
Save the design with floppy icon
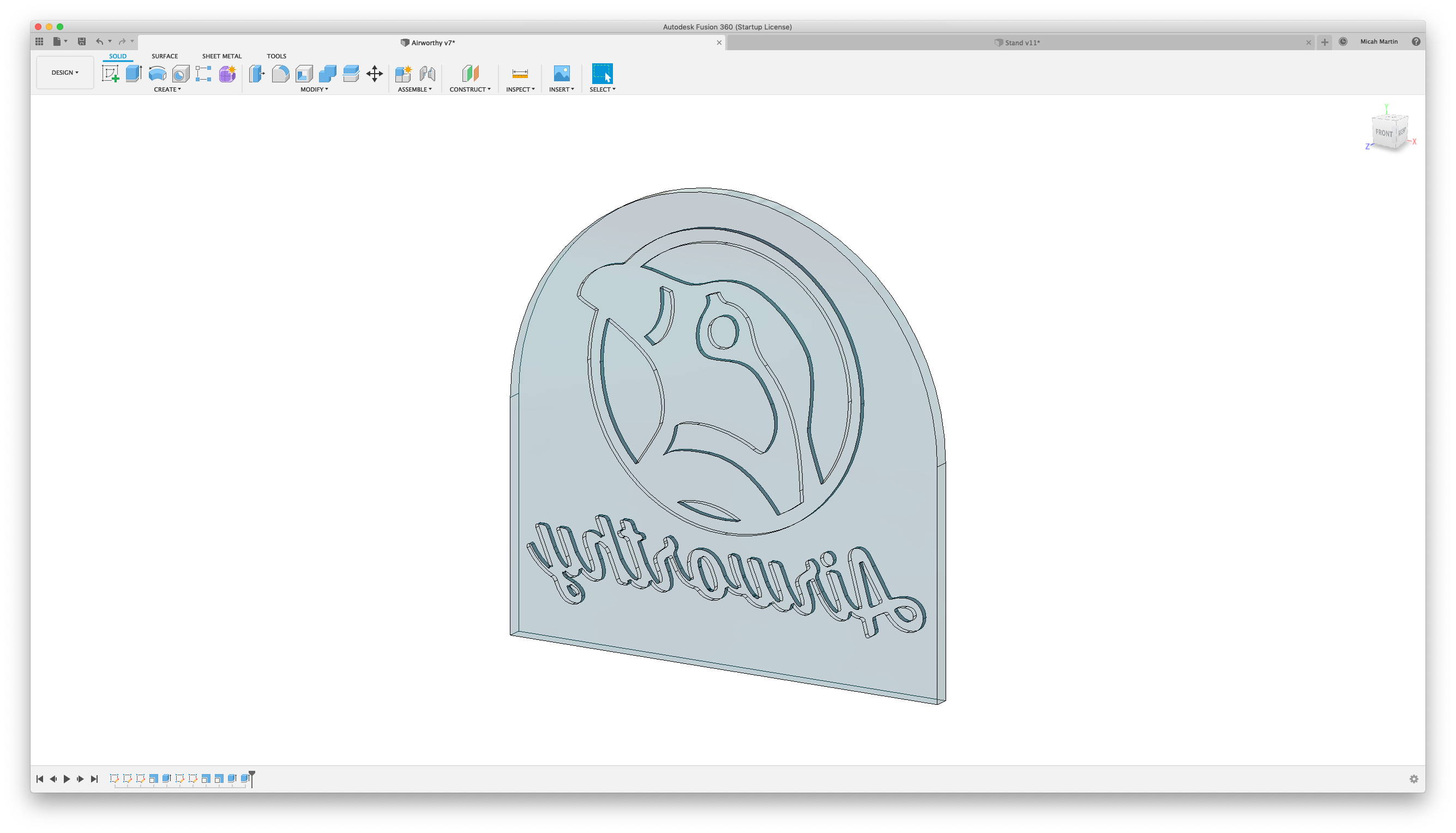pyautogui.click(x=82, y=41)
